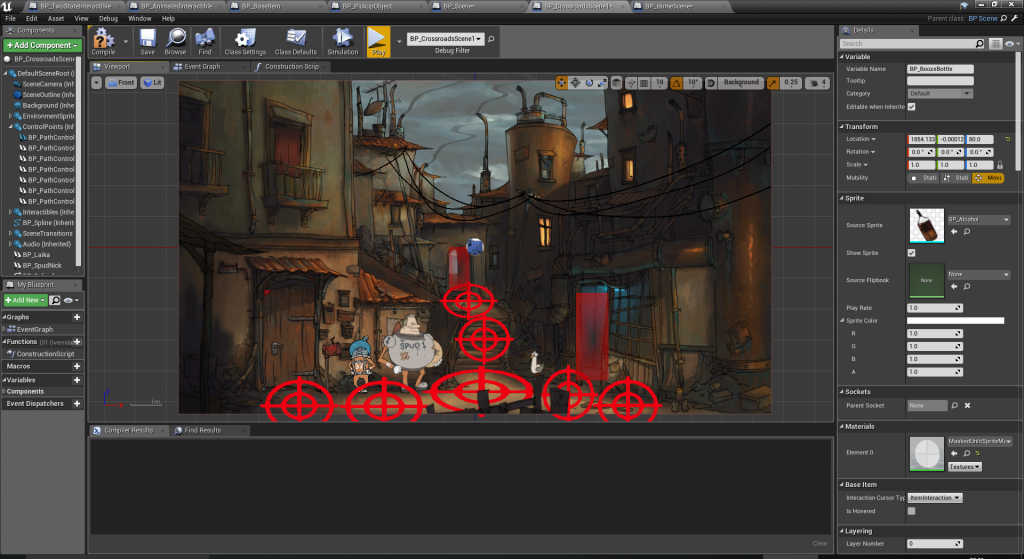Add a new Event Dispatcher with plus icon
Viewport: 1024px width, 559px height.
point(77,404)
